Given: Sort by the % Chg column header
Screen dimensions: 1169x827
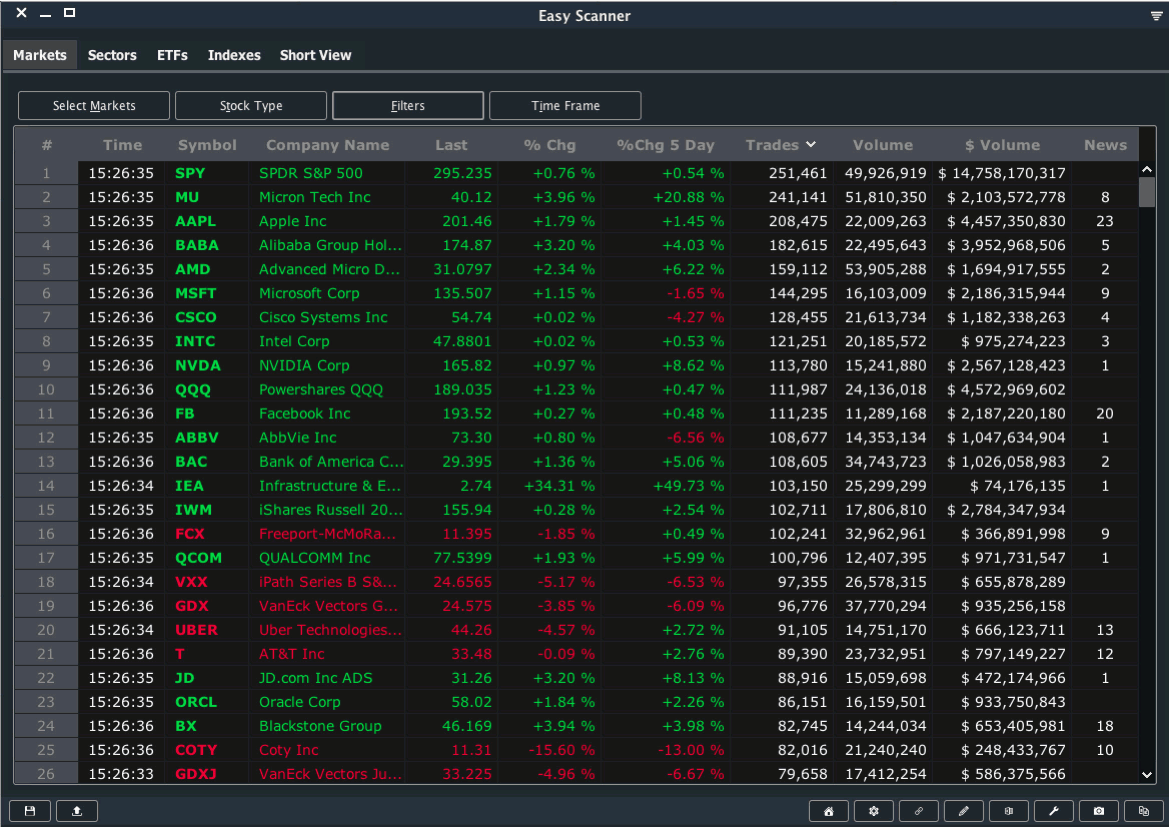Looking at the screenshot, I should 549,145.
